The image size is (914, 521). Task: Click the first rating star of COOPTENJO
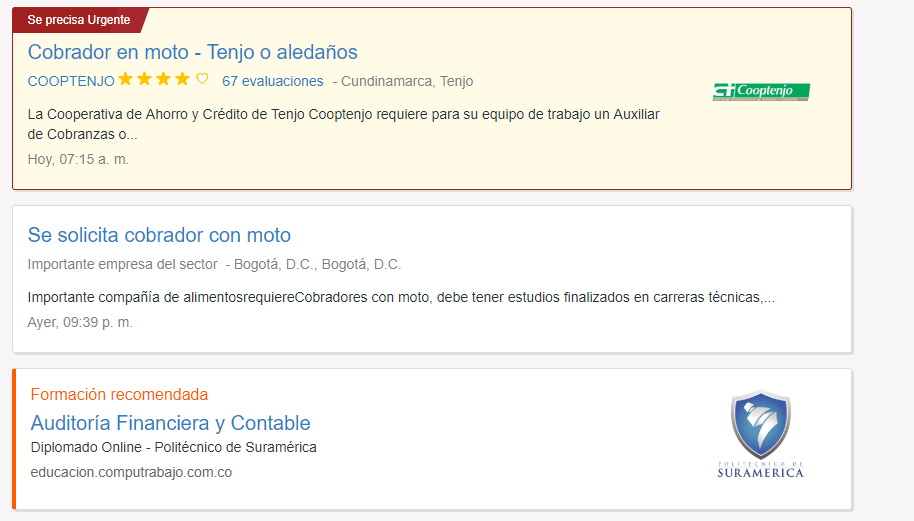126,79
